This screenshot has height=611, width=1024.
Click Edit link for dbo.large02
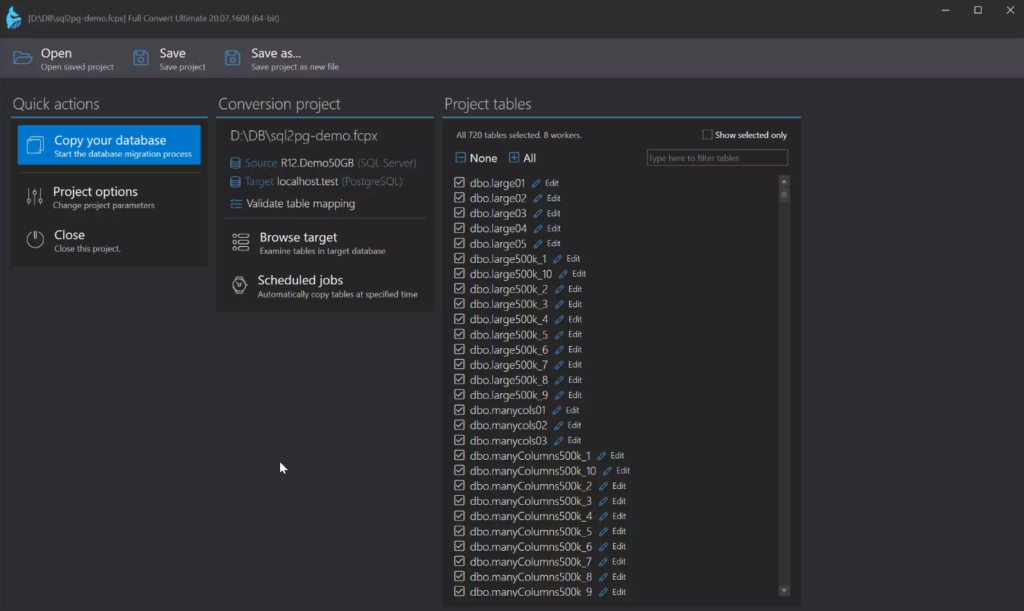[554, 198]
